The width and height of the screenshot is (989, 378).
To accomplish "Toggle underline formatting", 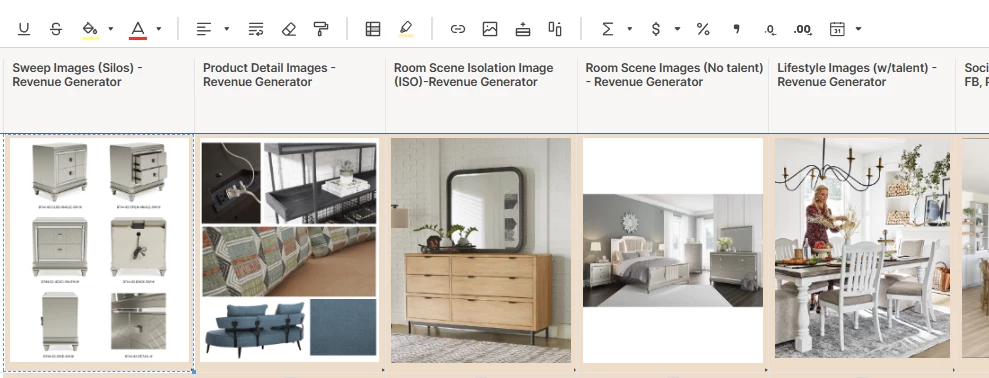I will point(23,29).
